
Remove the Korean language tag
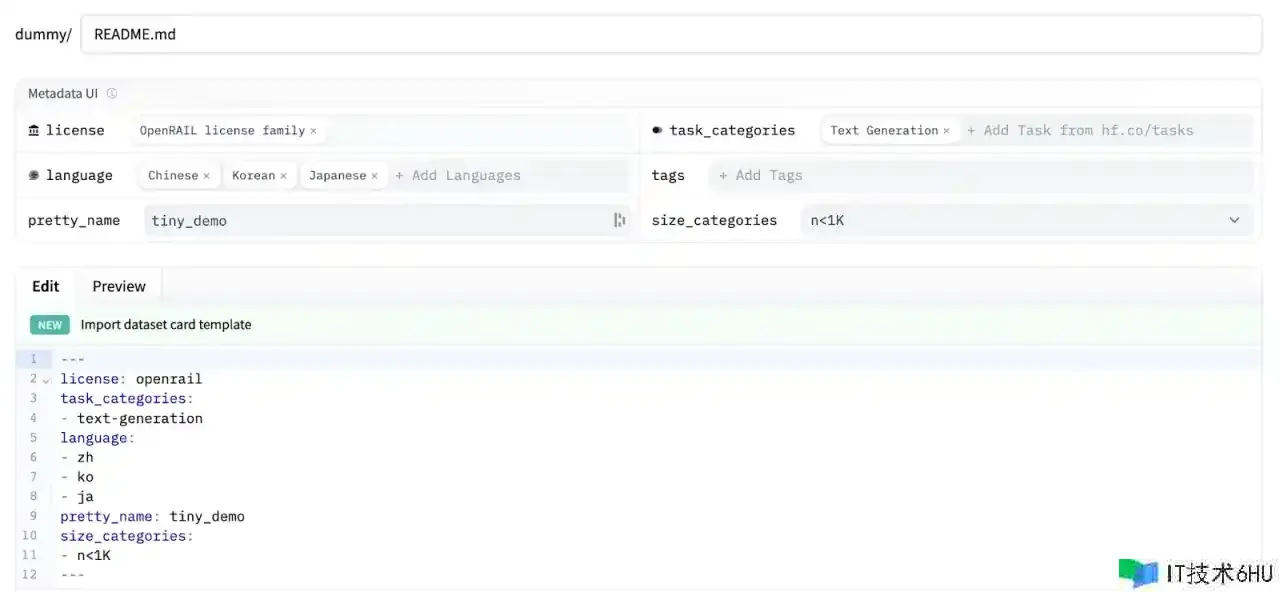(x=283, y=176)
